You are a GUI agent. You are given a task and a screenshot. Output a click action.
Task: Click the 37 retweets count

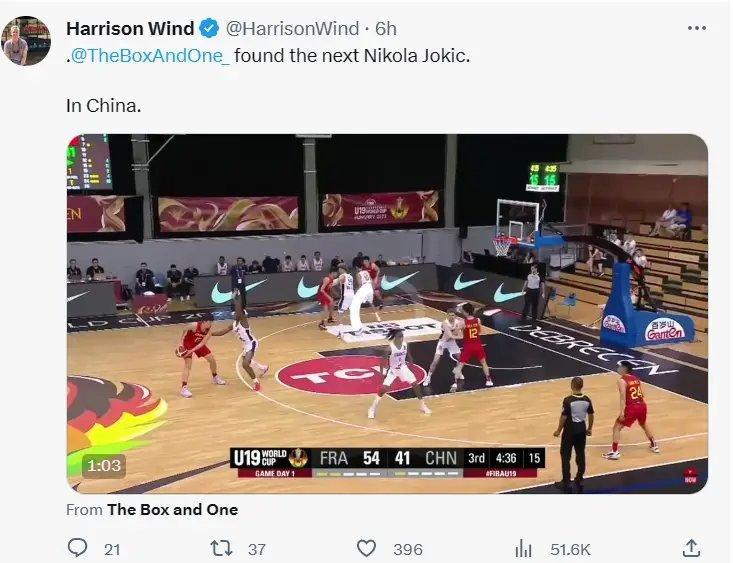click(x=257, y=549)
